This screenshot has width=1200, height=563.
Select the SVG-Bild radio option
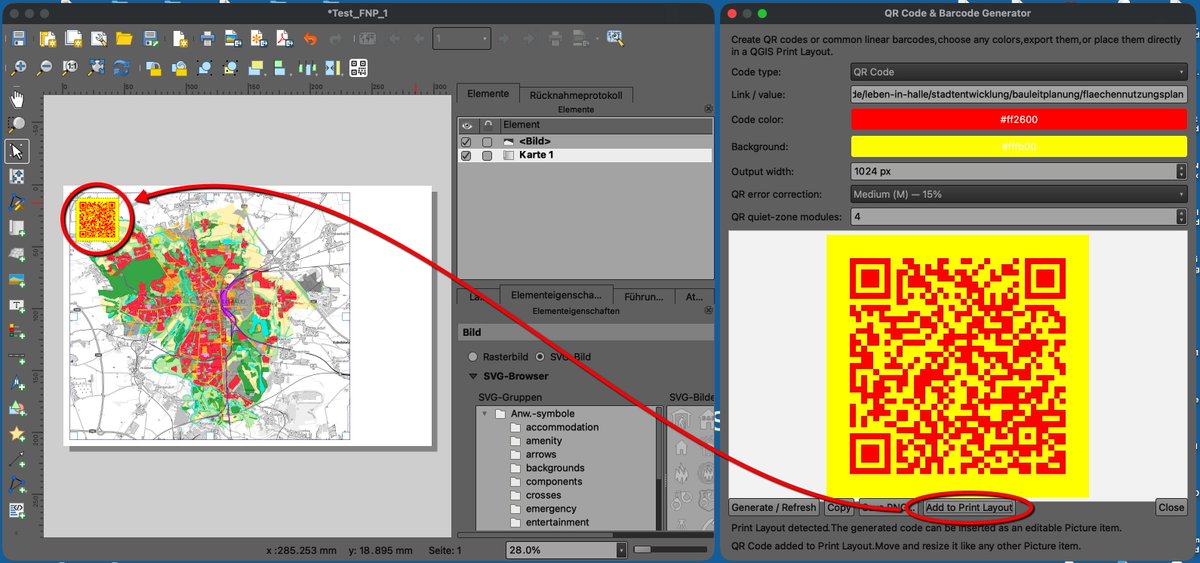coord(541,357)
